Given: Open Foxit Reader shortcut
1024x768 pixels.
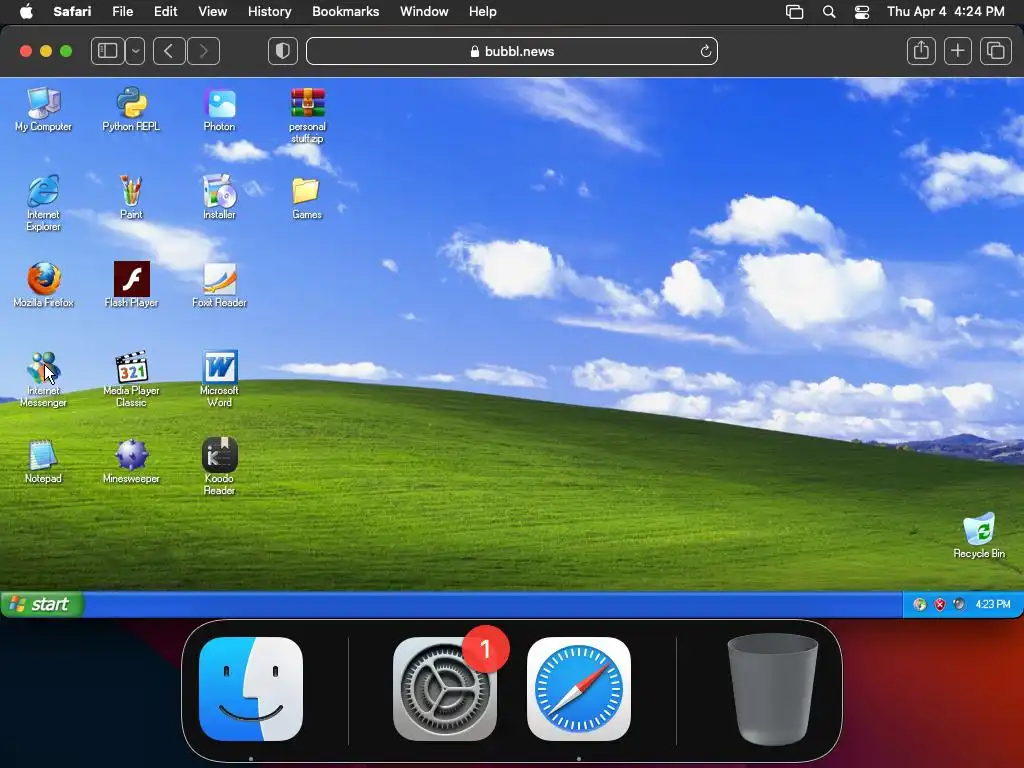Looking at the screenshot, I should click(219, 285).
